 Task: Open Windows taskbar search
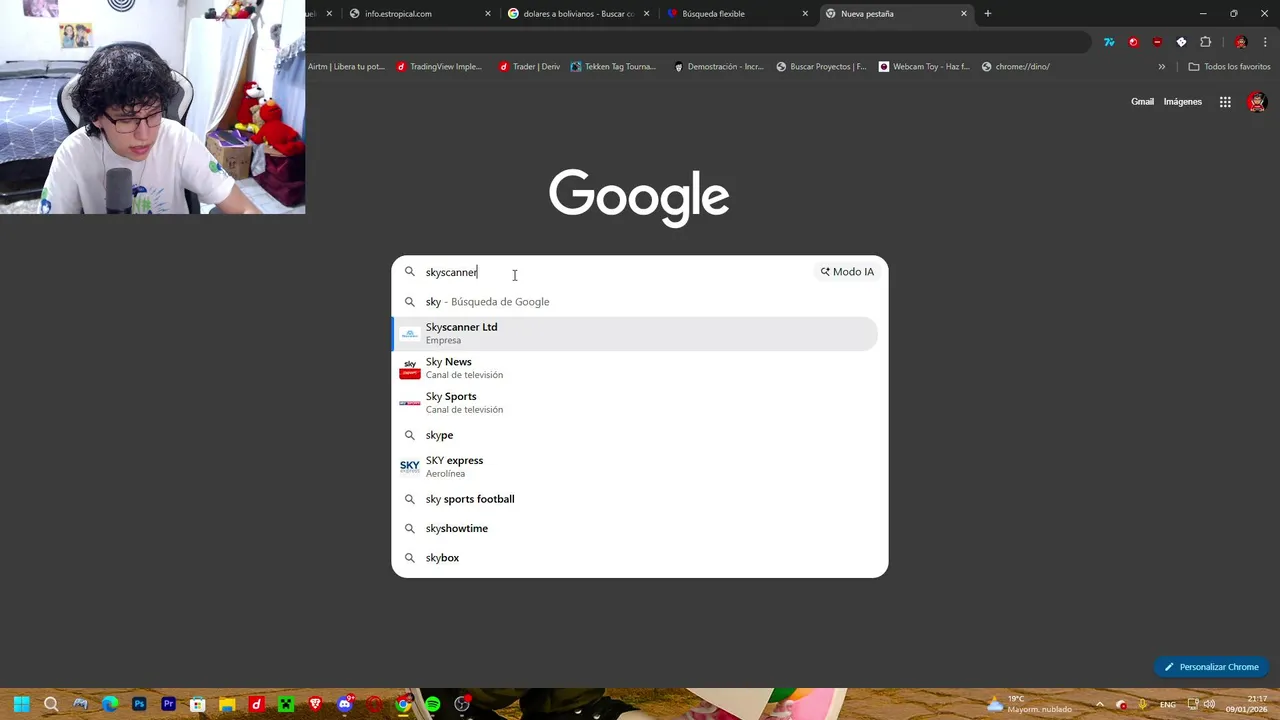click(51, 704)
